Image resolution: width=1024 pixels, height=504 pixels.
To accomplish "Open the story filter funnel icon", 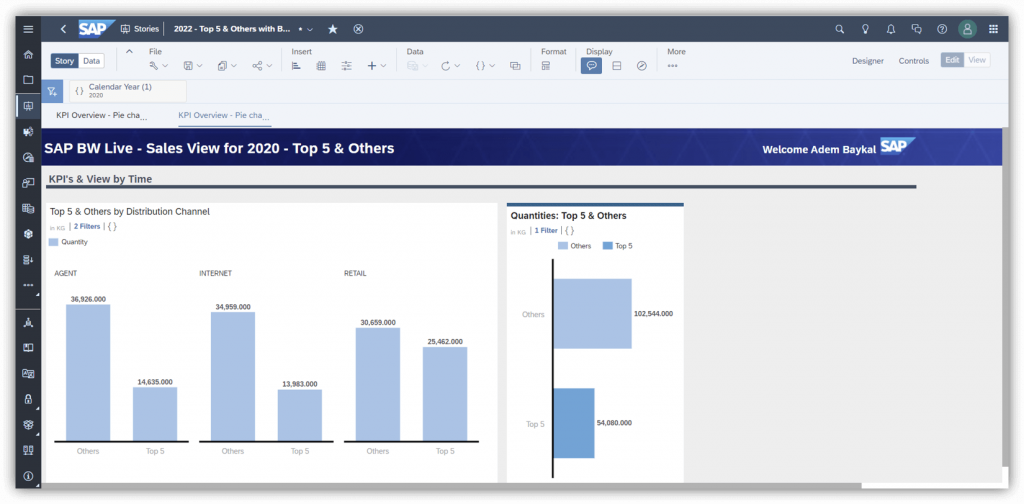I will pyautogui.click(x=52, y=91).
